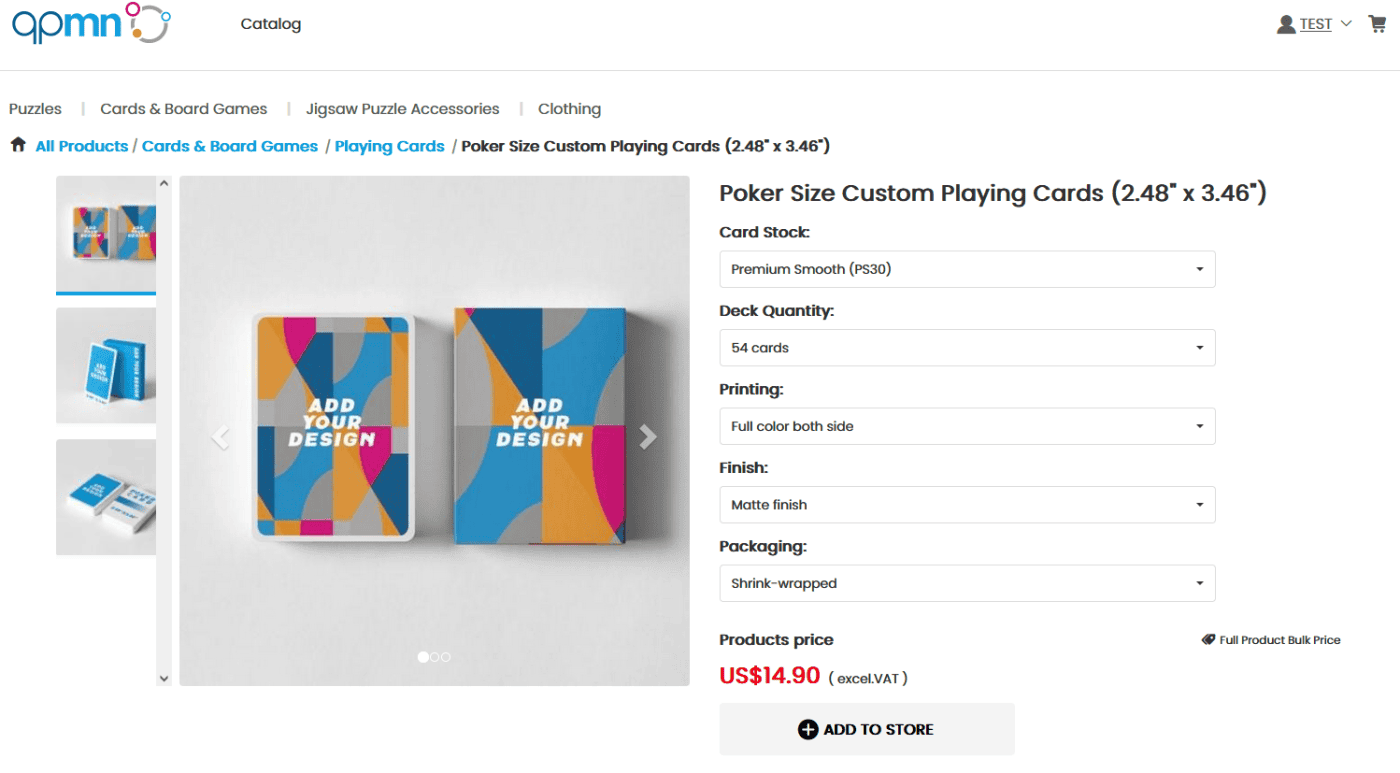Click the apmn logo
The image size is (1400, 773).
[x=90, y=24]
